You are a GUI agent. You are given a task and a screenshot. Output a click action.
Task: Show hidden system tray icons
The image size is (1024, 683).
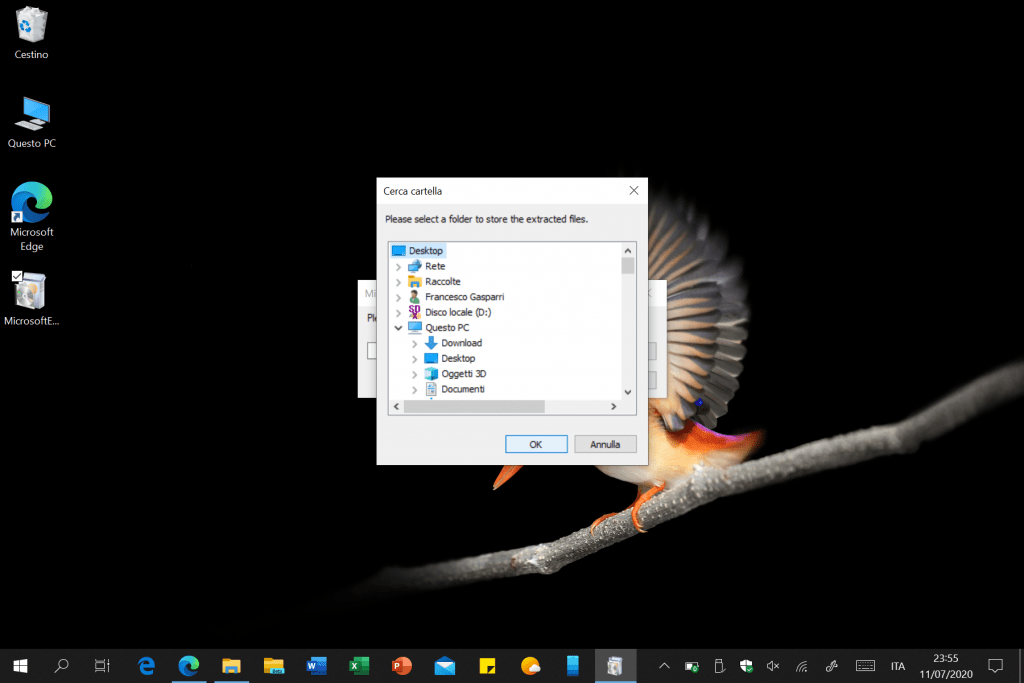[663, 666]
